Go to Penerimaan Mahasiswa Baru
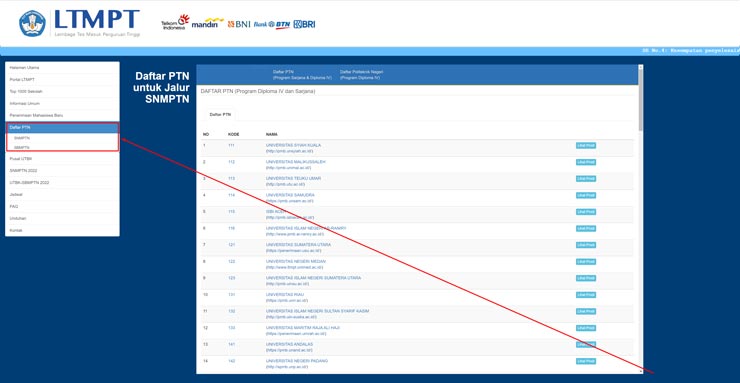The width and height of the screenshot is (740, 383). [x=62, y=115]
